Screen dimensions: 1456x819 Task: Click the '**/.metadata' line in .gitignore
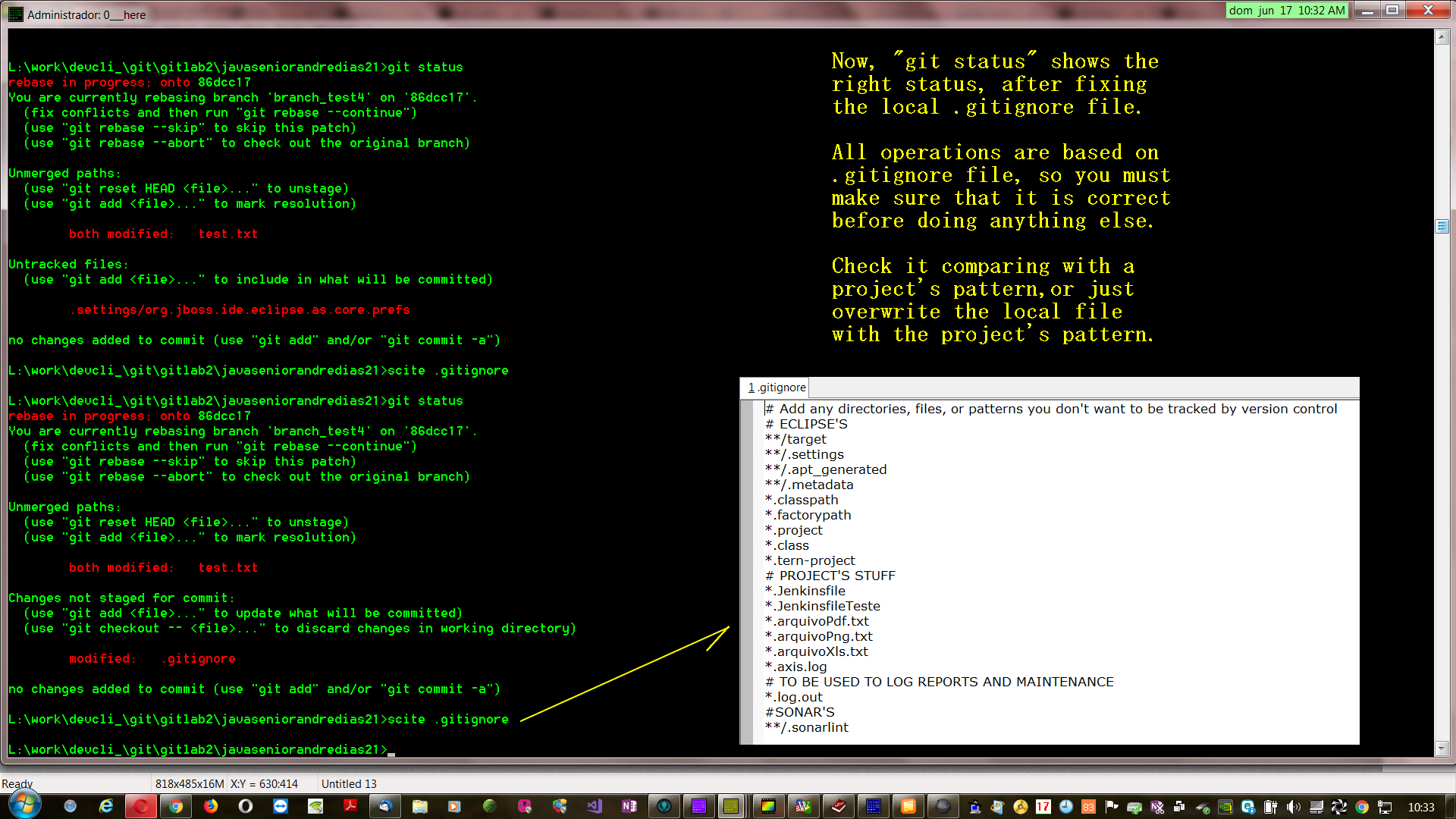[x=809, y=485]
